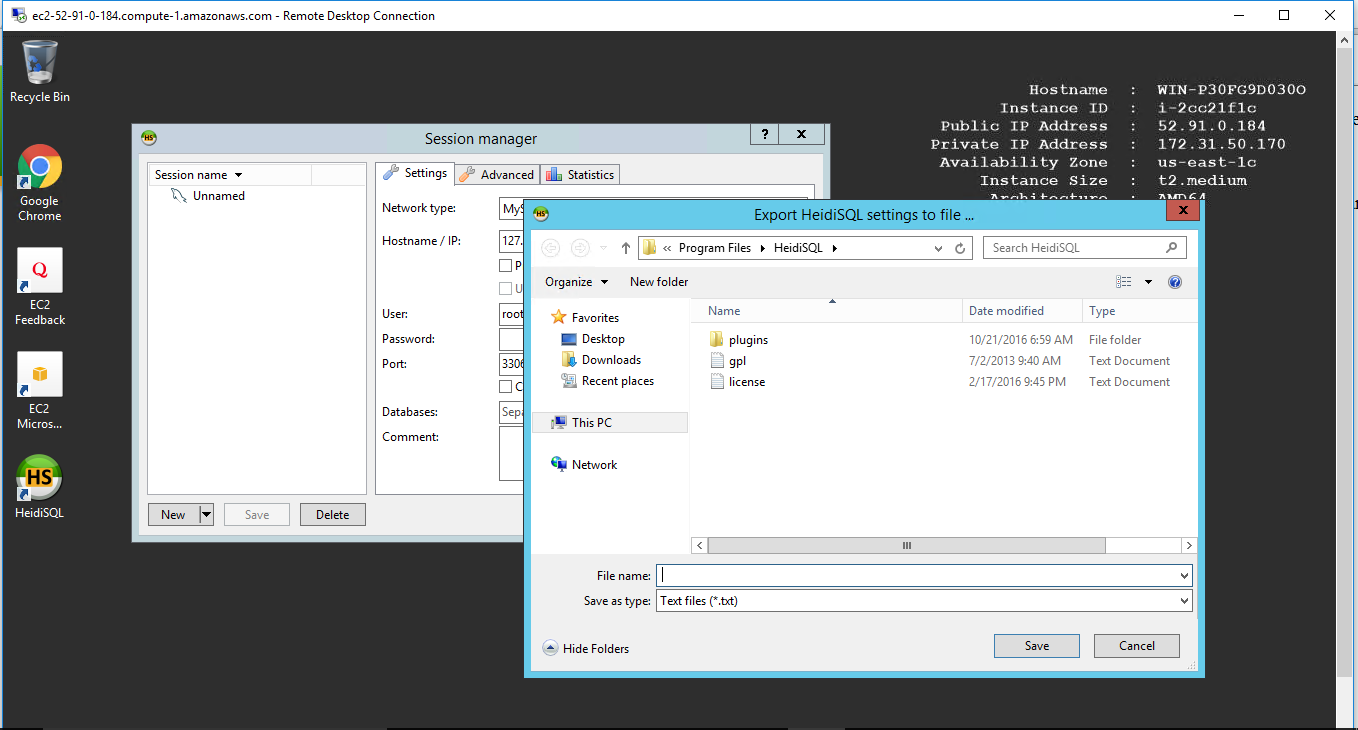Toggle checkbox below the Port field

pyautogui.click(x=505, y=387)
